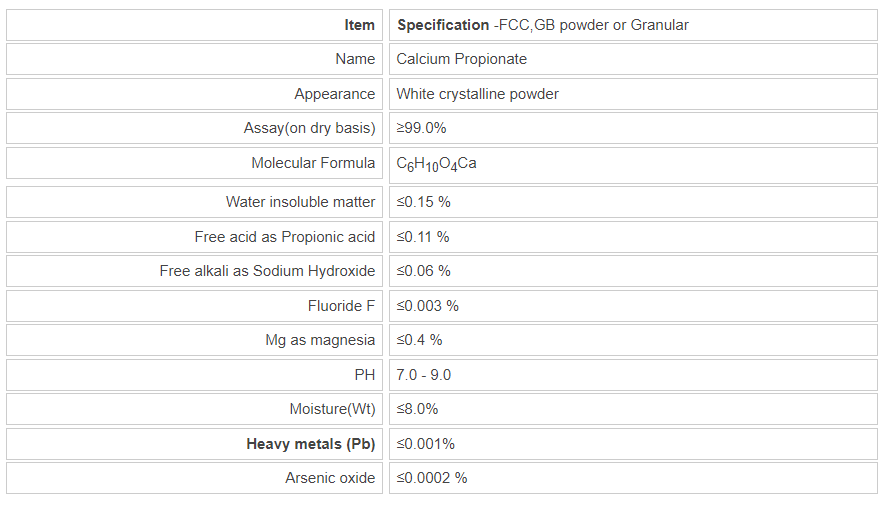Click the Fluoride F label cell

click(341, 306)
